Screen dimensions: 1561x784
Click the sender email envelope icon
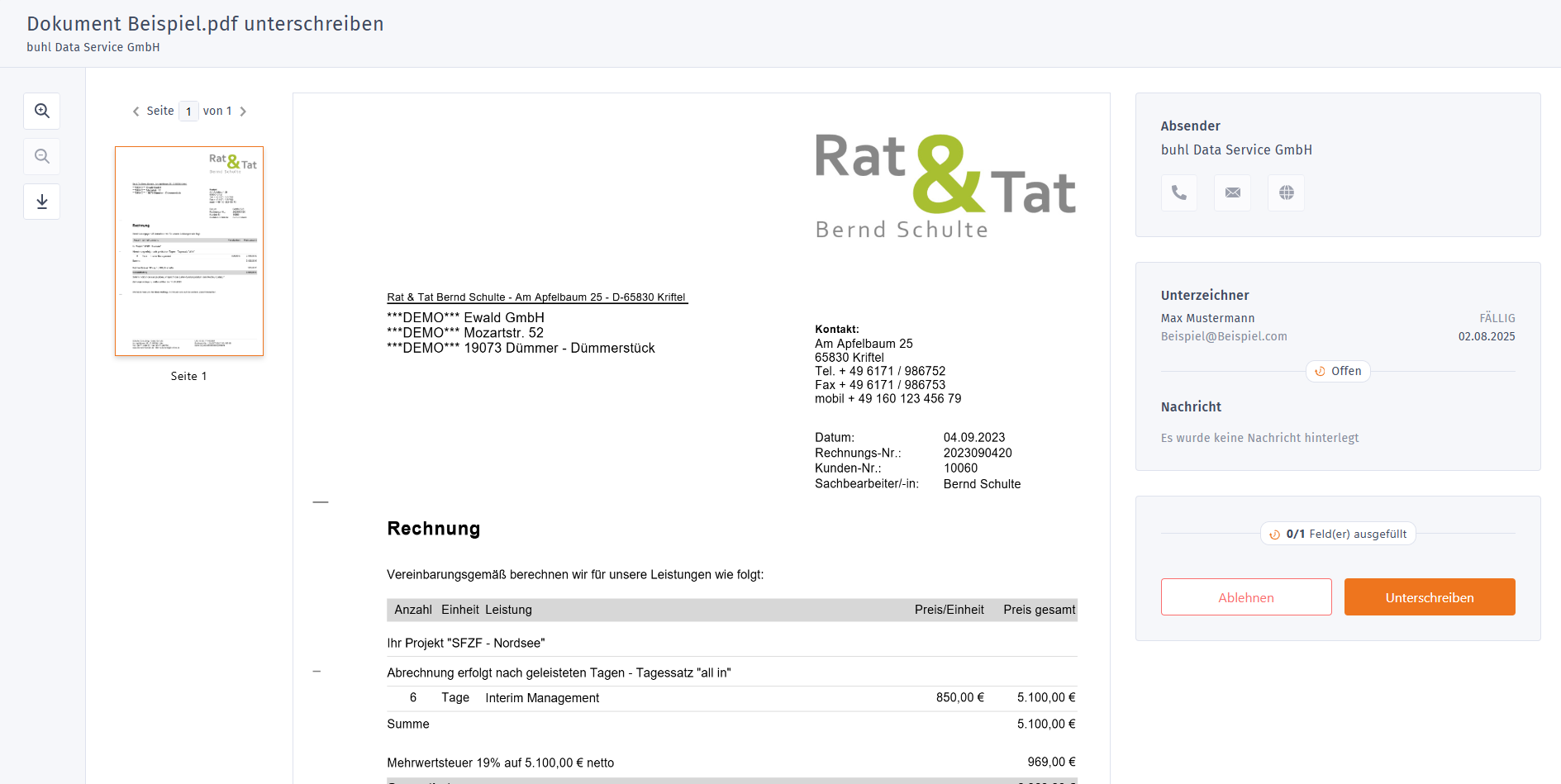(1233, 192)
